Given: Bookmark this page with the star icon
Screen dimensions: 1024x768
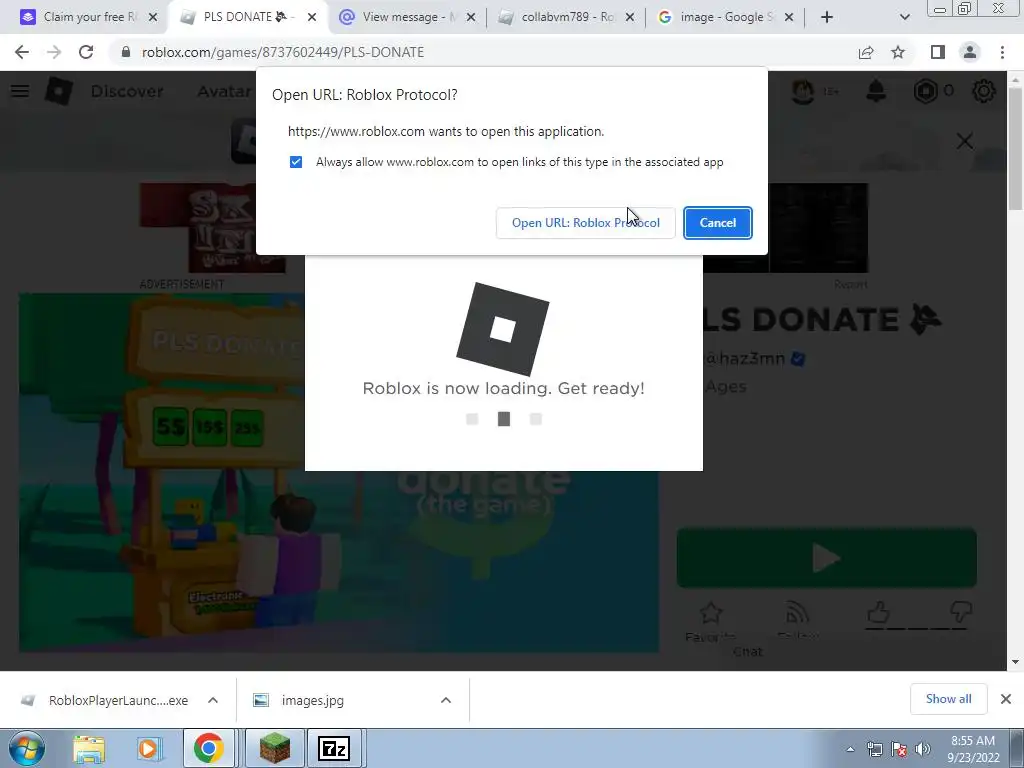Looking at the screenshot, I should [898, 52].
